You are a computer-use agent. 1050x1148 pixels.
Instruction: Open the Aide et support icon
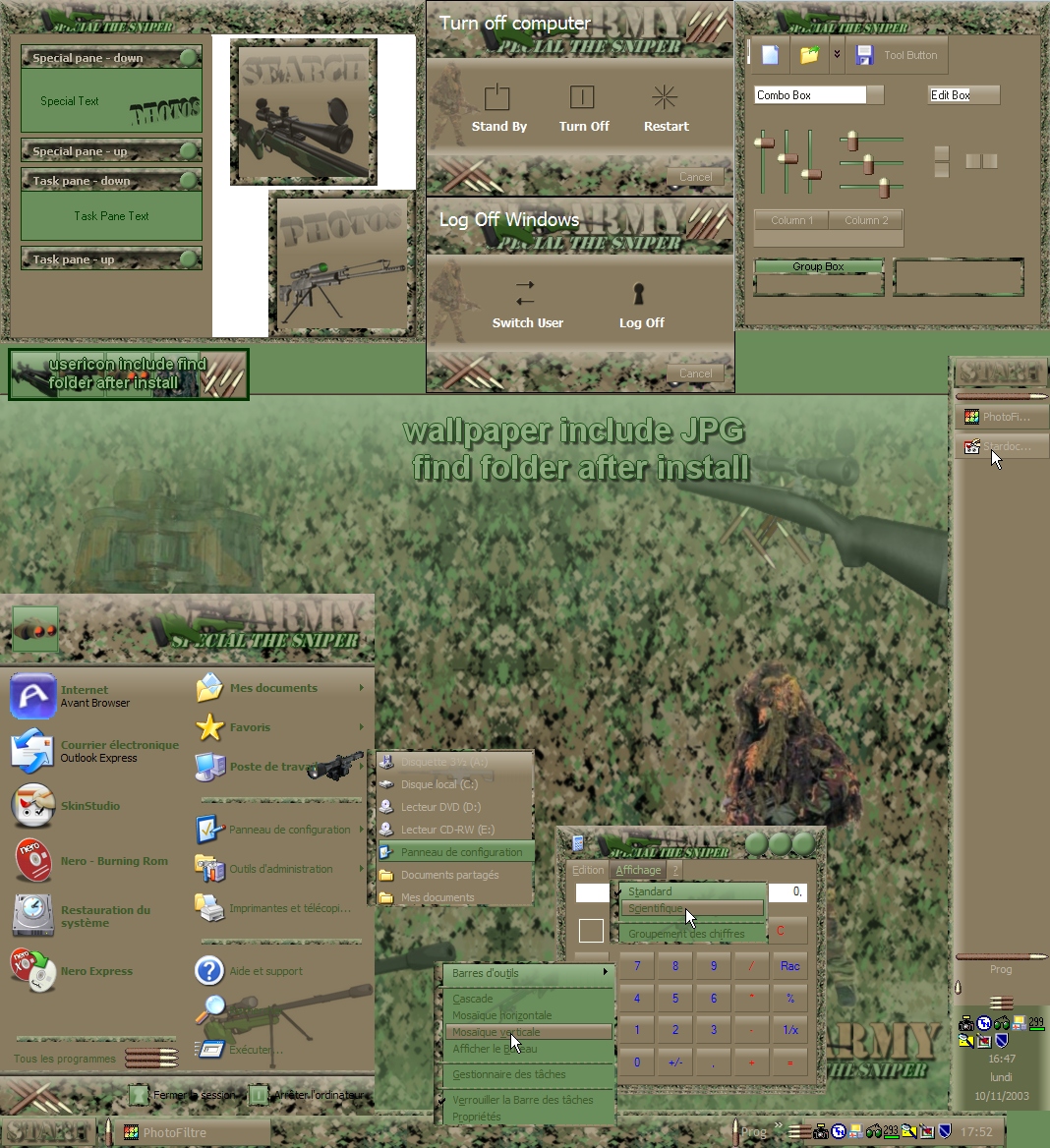tap(209, 971)
